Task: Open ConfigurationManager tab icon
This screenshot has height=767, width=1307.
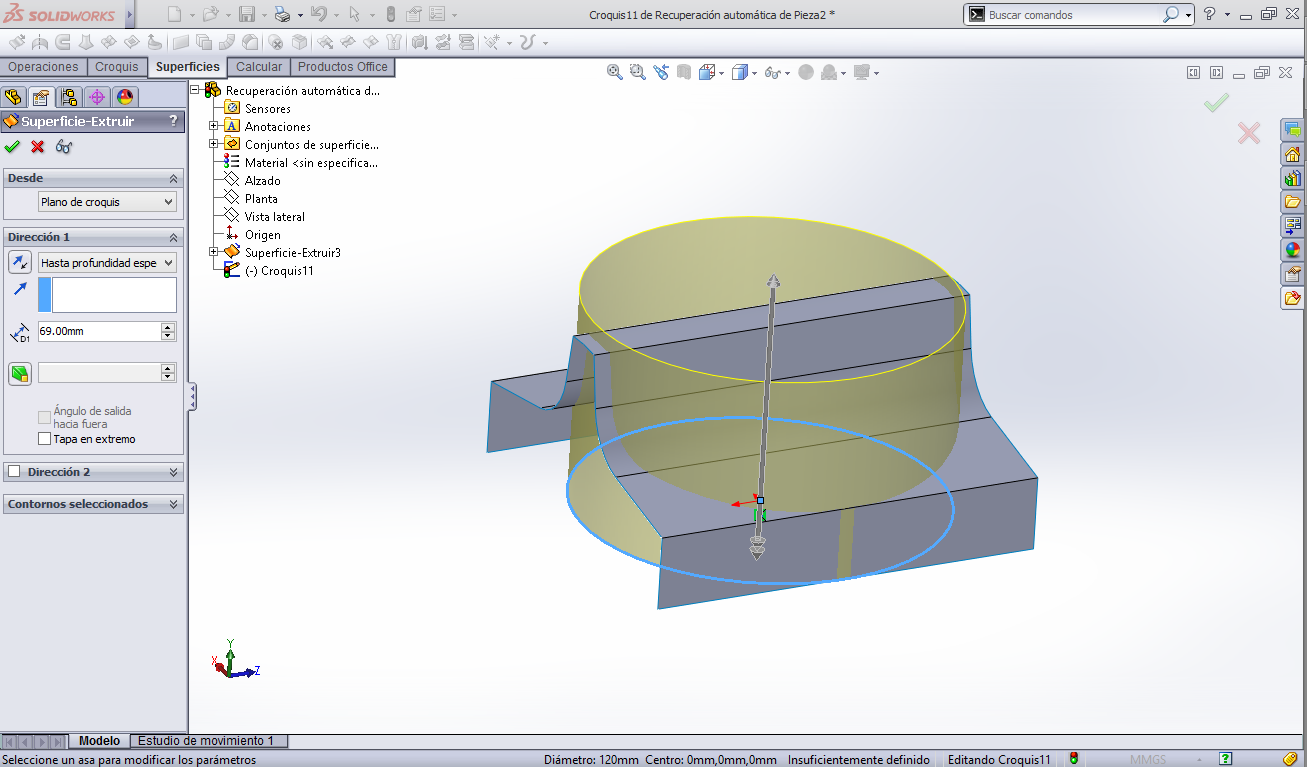Action: [x=68, y=97]
